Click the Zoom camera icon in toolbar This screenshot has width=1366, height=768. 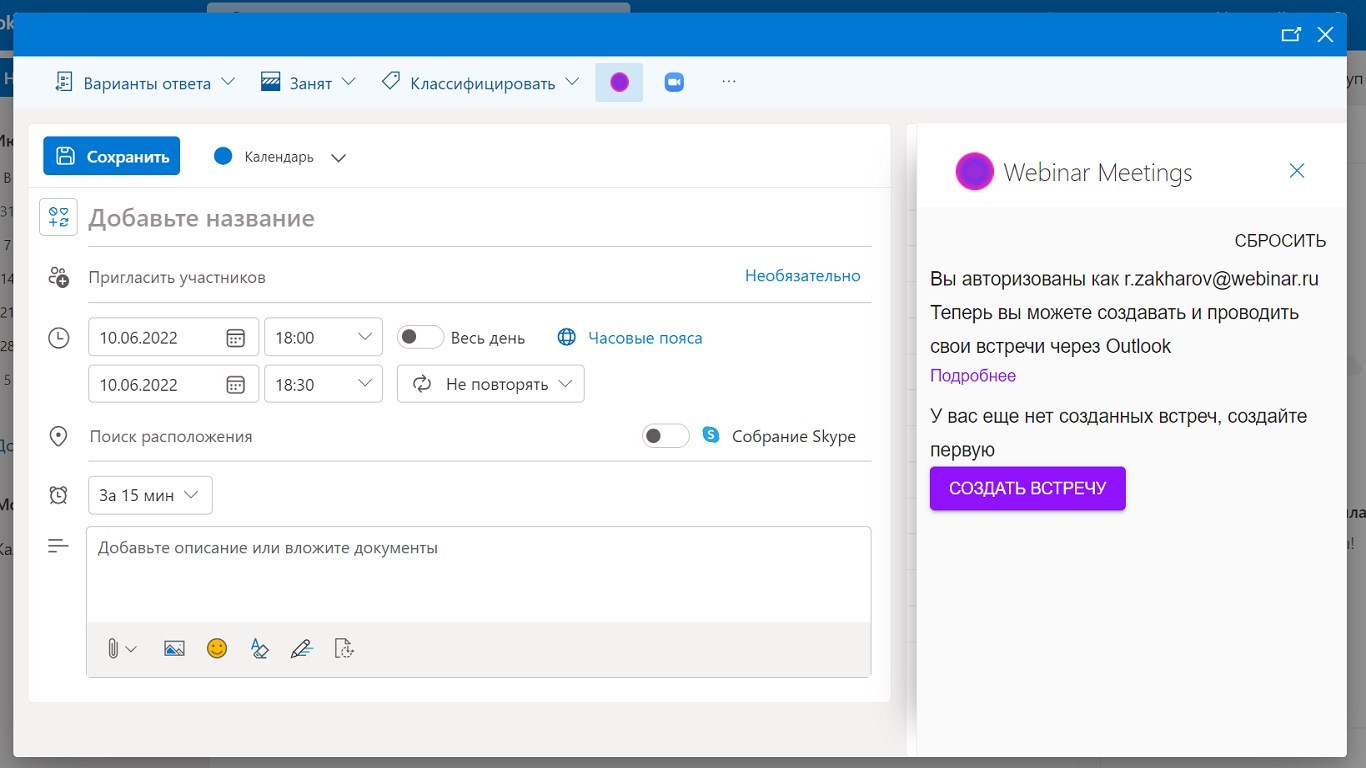tap(674, 82)
